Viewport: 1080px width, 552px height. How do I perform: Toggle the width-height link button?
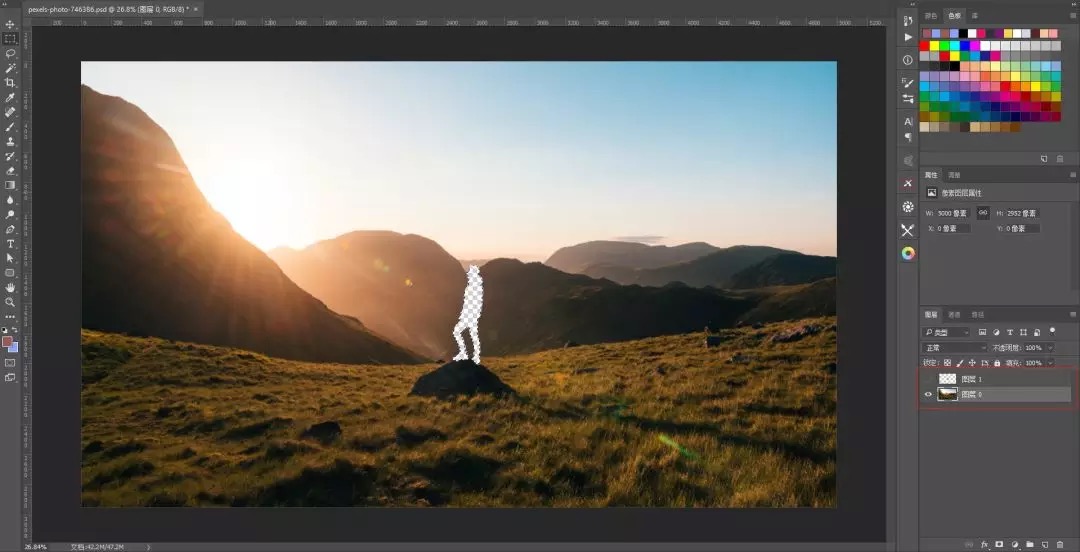click(984, 213)
